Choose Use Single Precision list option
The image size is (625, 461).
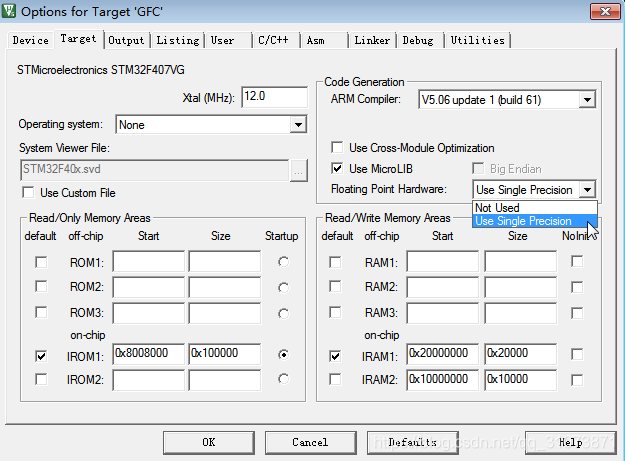[x=534, y=221]
